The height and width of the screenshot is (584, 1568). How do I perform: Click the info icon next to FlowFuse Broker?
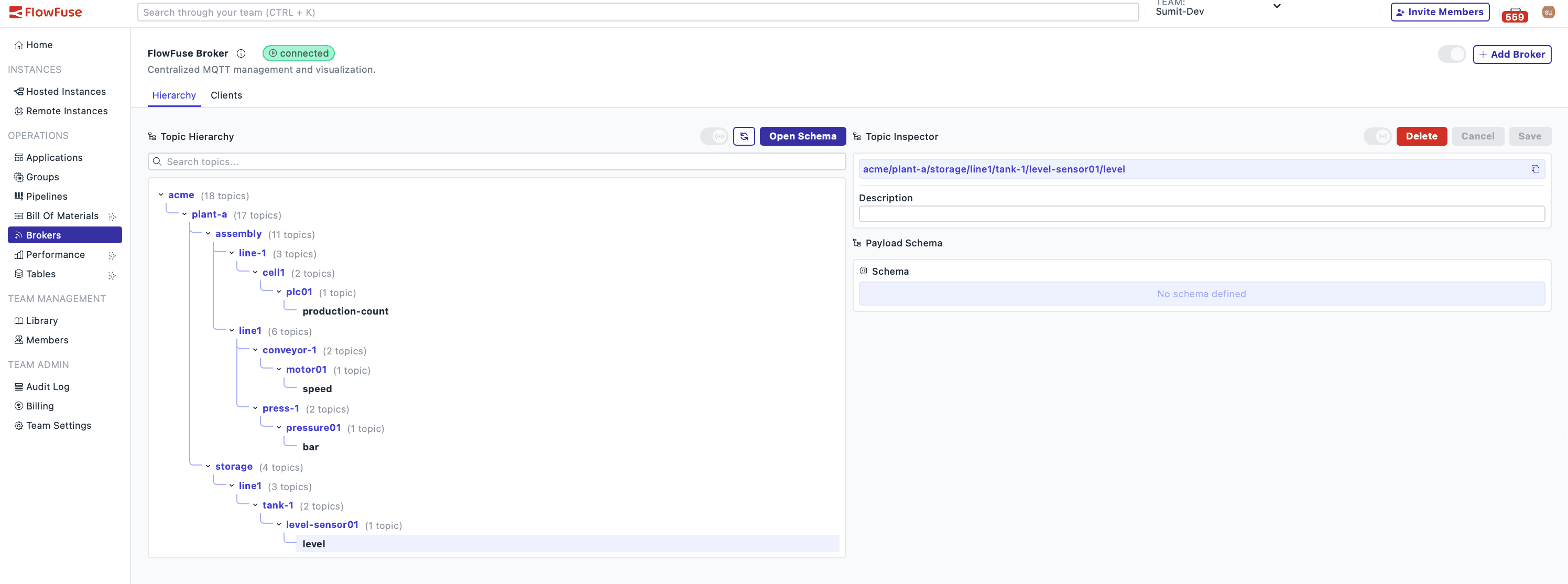coord(241,53)
